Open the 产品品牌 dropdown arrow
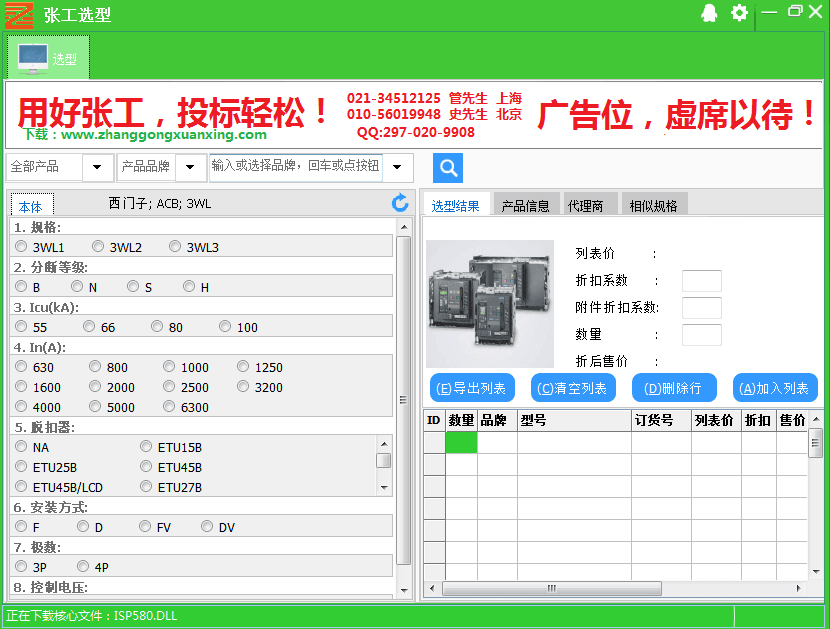The image size is (830, 629). [x=190, y=166]
